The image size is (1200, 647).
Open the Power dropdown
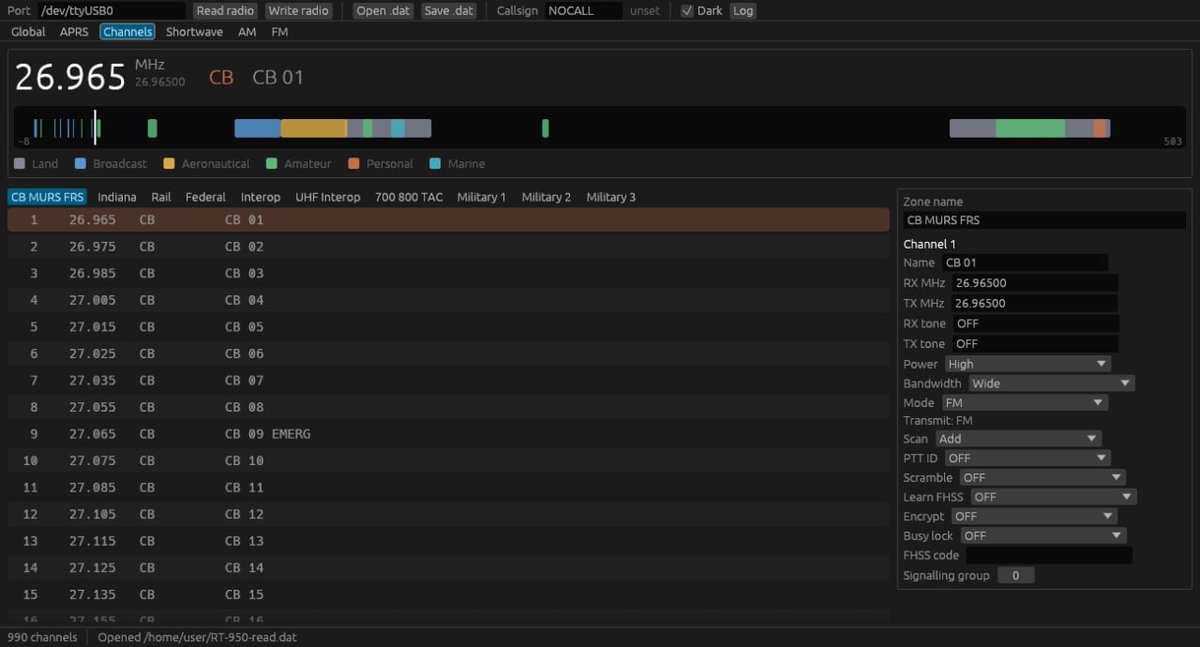tap(1027, 364)
